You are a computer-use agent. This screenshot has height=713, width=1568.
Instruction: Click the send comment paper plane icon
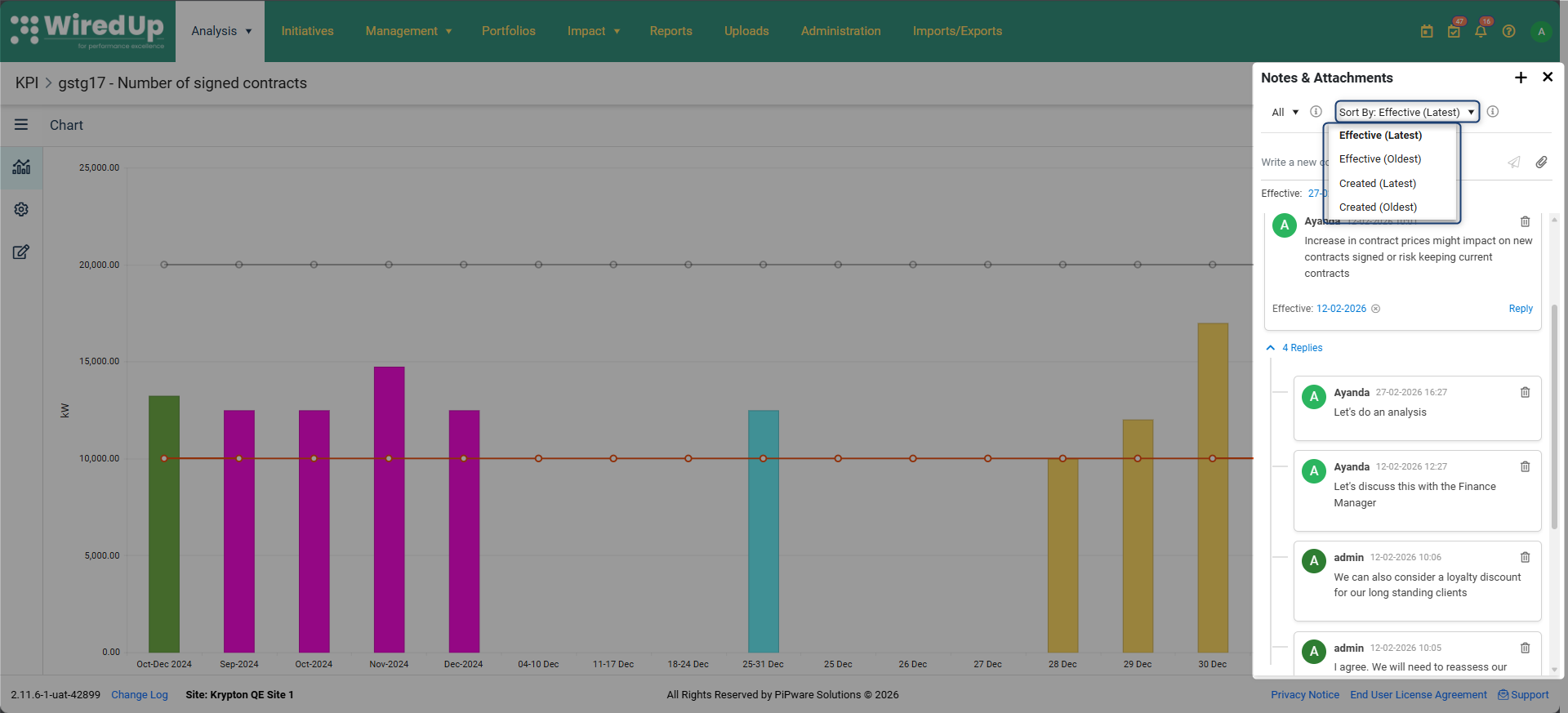coord(1514,162)
